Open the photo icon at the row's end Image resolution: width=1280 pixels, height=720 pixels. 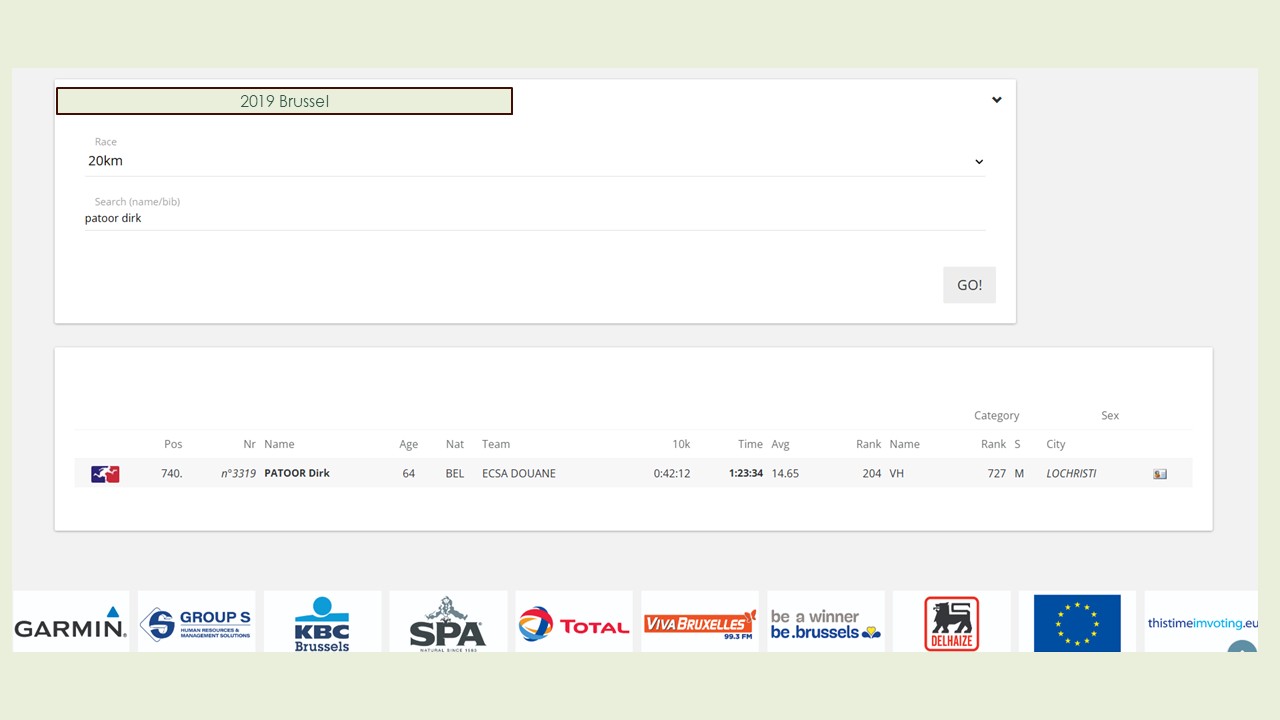[x=1160, y=474]
